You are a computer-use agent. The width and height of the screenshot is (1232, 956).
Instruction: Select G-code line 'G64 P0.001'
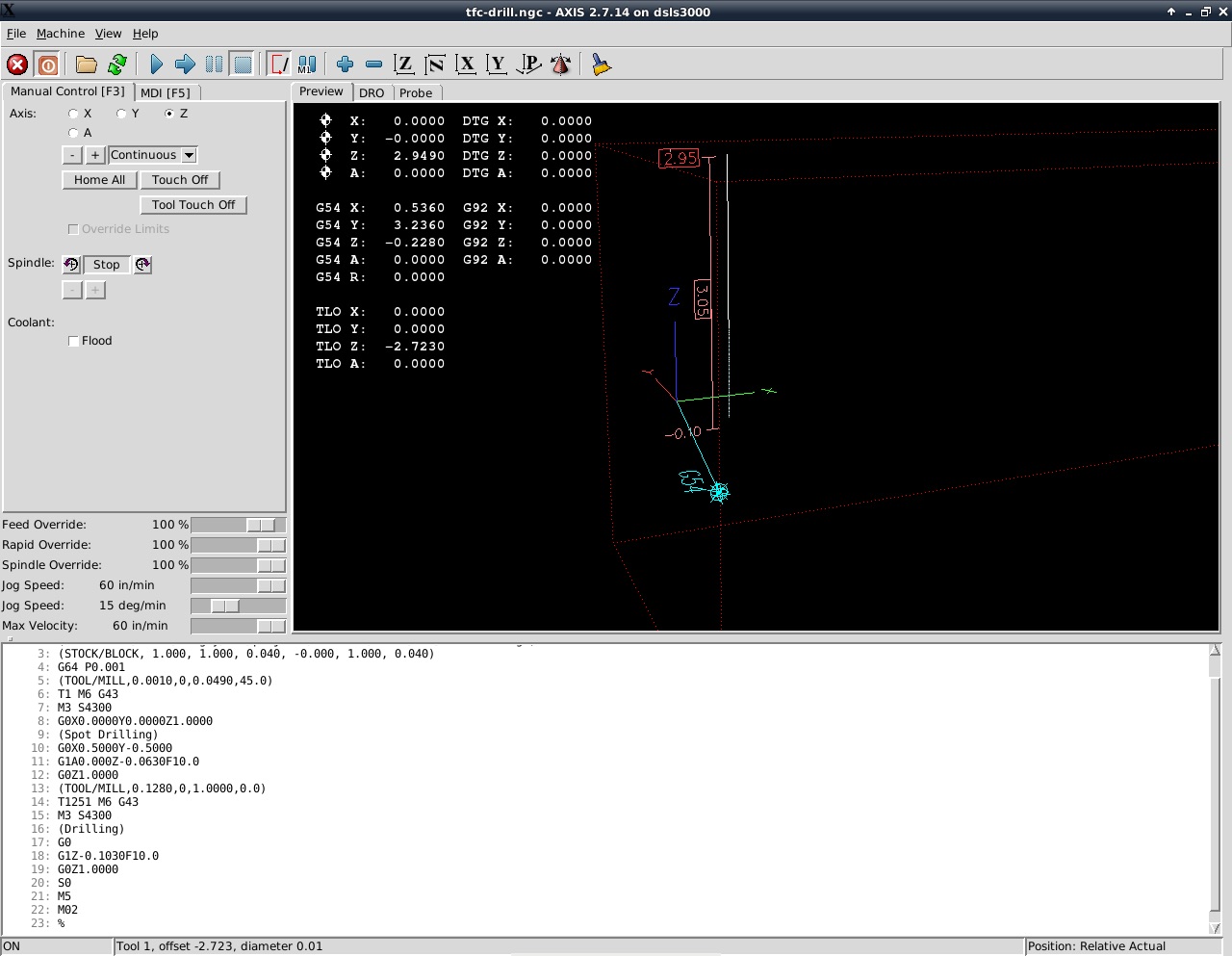pyautogui.click(x=91, y=667)
